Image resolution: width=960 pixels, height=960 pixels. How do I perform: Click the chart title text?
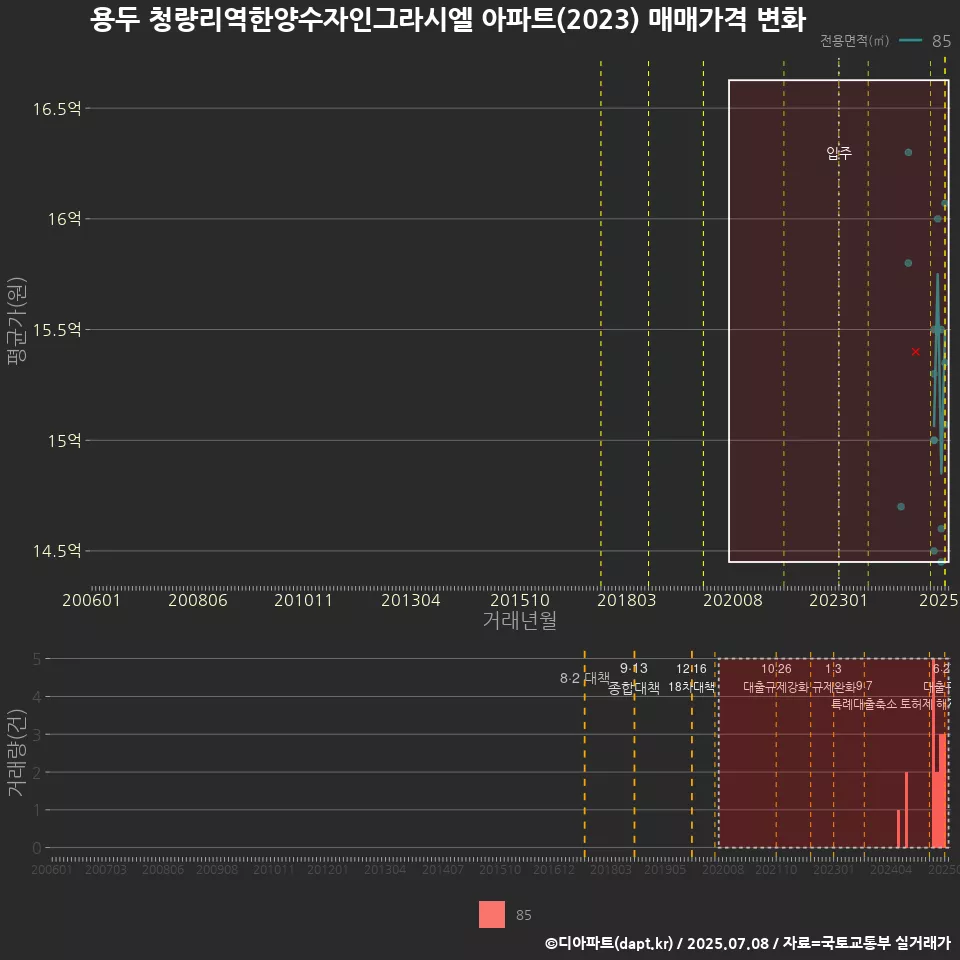point(448,19)
